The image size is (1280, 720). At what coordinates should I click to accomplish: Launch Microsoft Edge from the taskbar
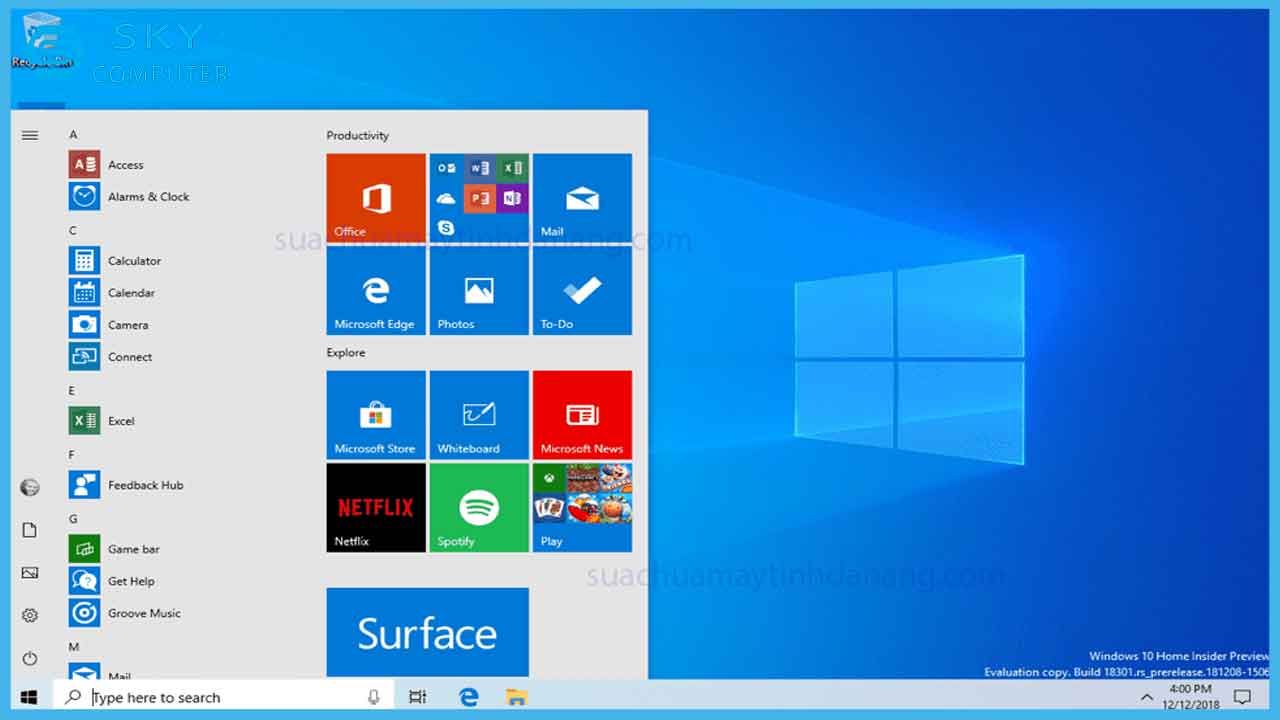click(x=468, y=696)
